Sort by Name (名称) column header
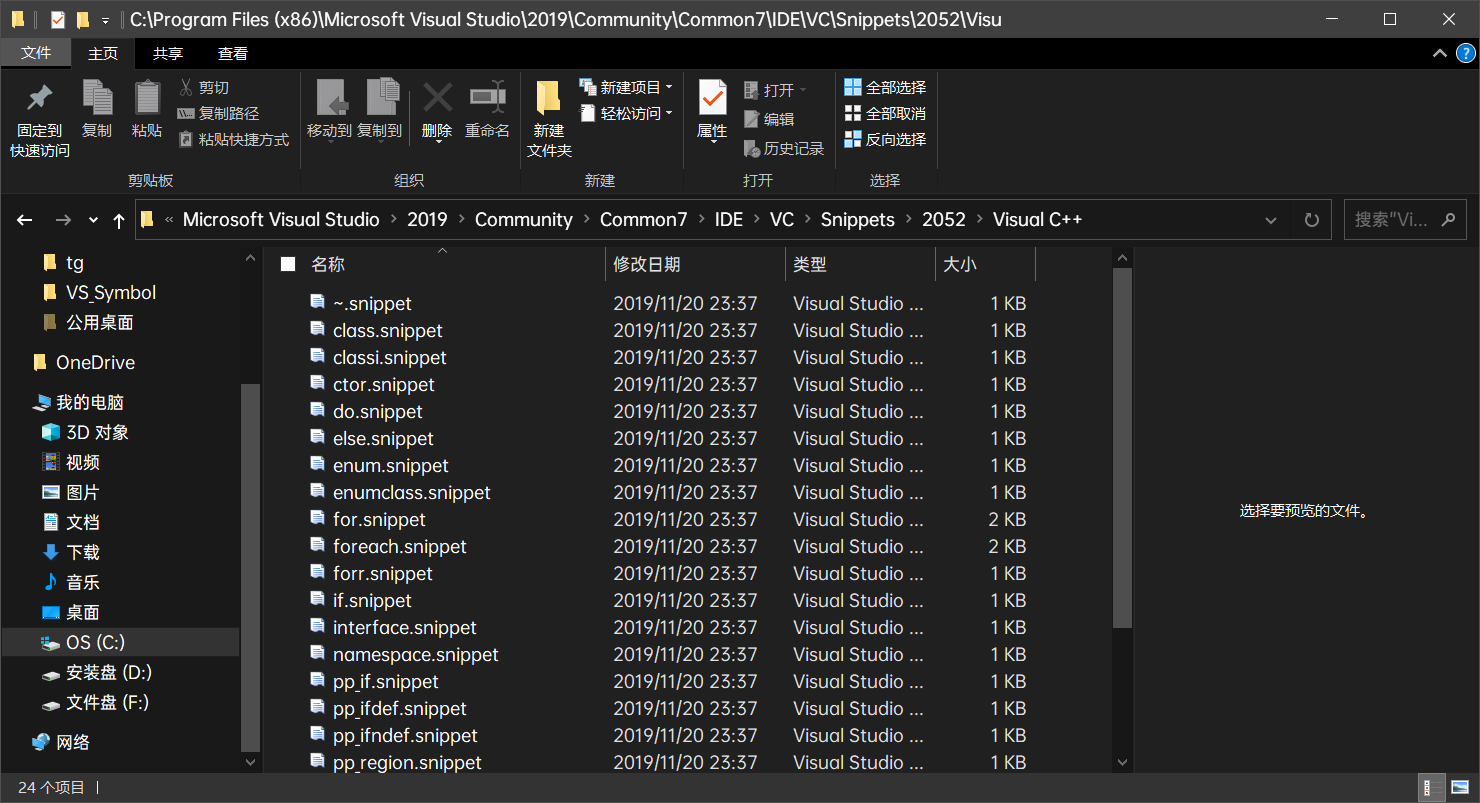This screenshot has width=1480, height=803. coord(440,264)
